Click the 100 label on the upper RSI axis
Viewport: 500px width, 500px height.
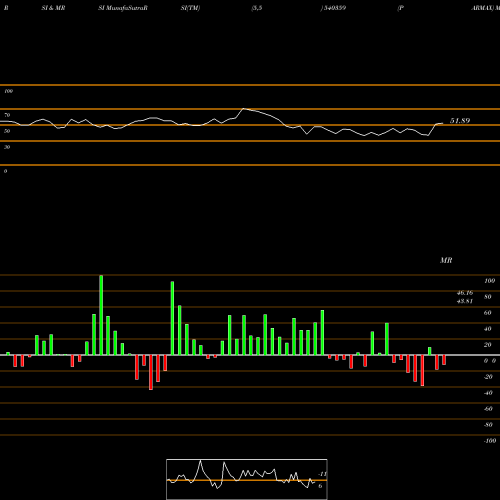tap(8, 91)
